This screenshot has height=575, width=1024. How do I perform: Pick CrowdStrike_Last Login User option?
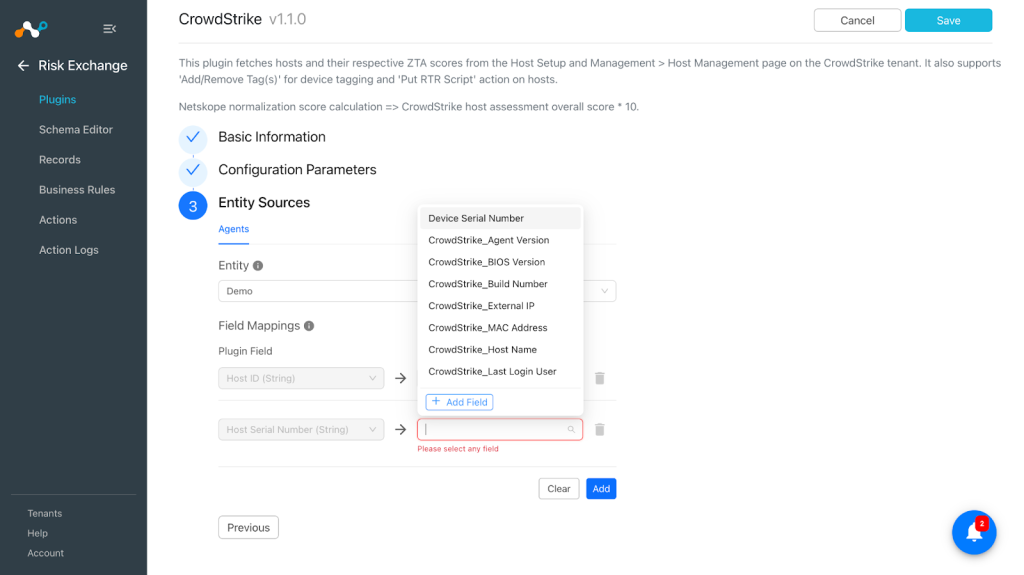(500, 371)
